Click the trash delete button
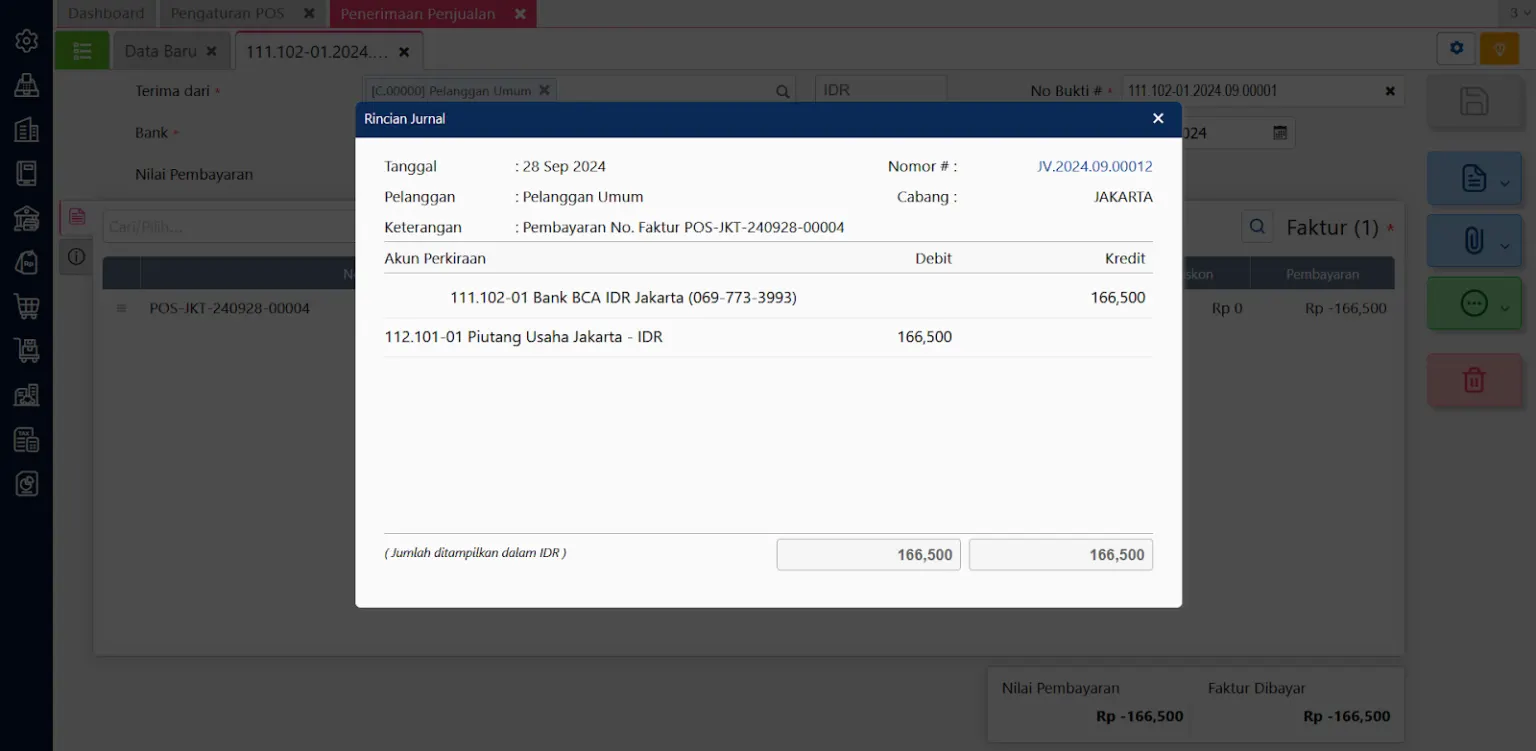The height and width of the screenshot is (751, 1536). (x=1474, y=380)
